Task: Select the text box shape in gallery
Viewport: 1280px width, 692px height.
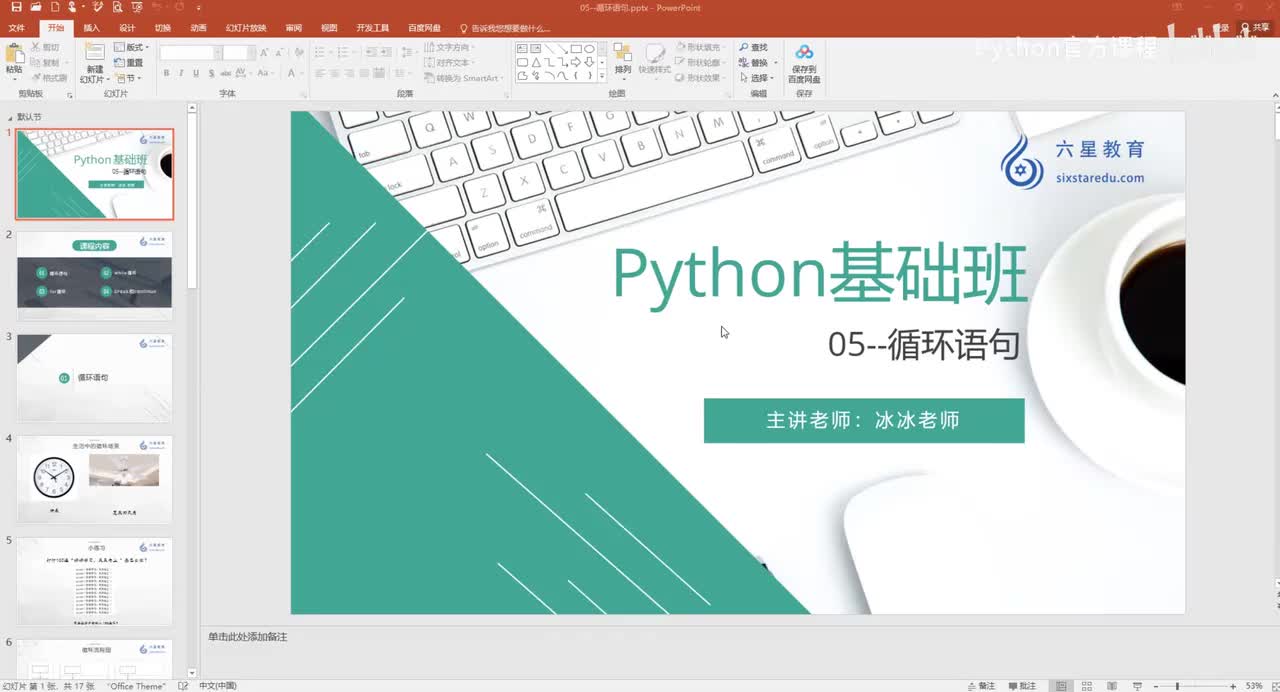Action: pos(522,48)
